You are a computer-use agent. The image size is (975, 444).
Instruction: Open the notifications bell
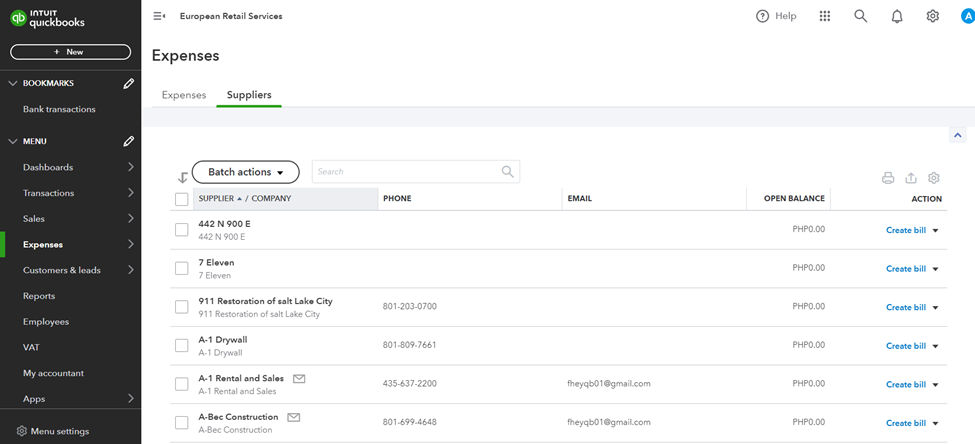[897, 16]
